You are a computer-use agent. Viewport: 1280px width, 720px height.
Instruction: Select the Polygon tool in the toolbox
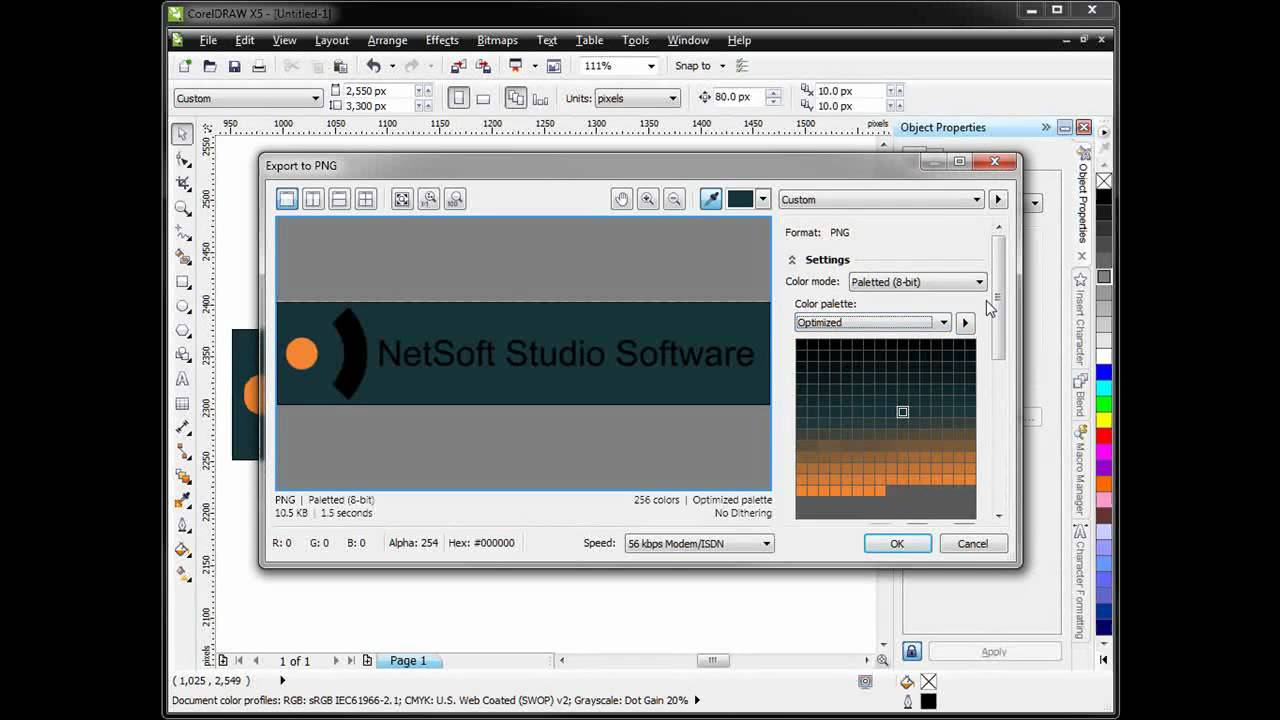pos(183,330)
